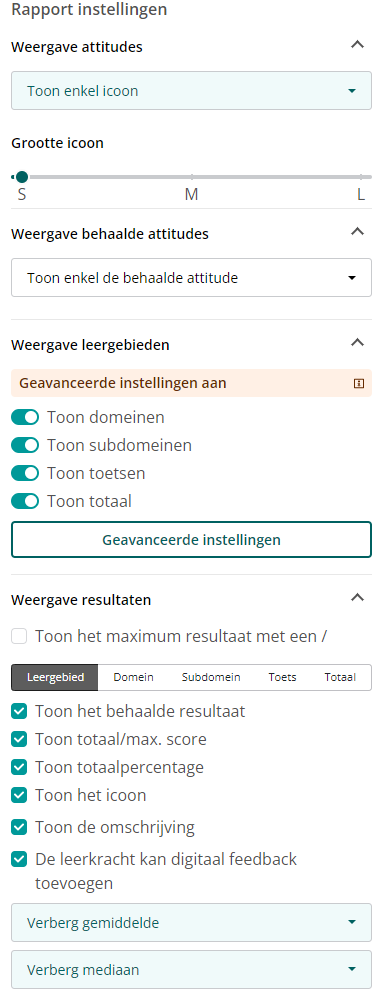Viewport: 378px width, 993px height.
Task: Switch to the Toets tab
Action: pos(282,677)
